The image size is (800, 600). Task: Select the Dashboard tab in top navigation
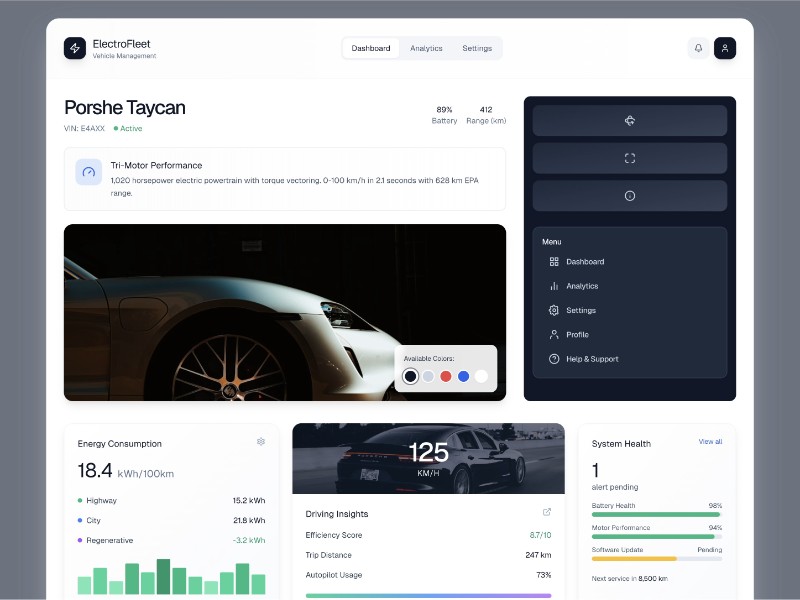click(371, 48)
